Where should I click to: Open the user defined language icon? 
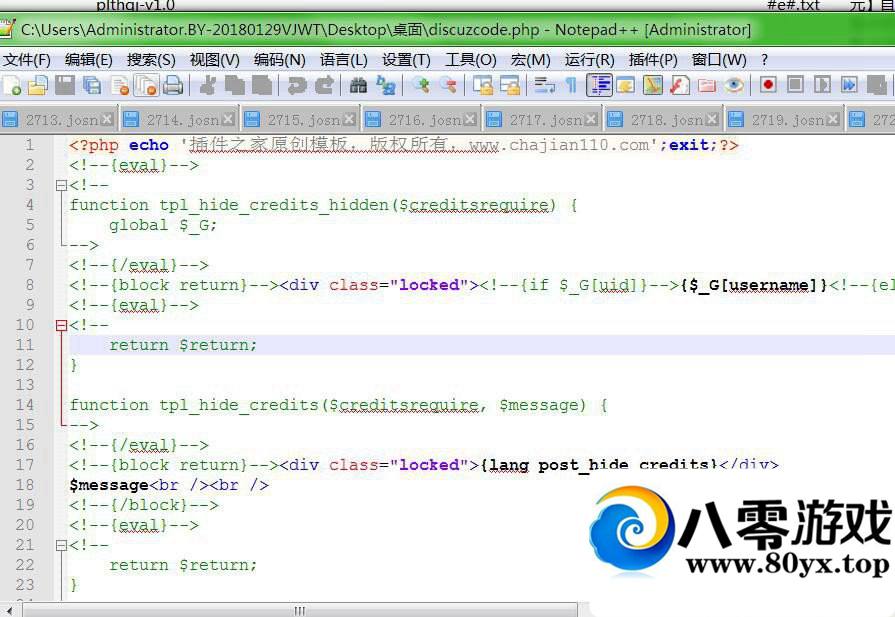tap(626, 86)
